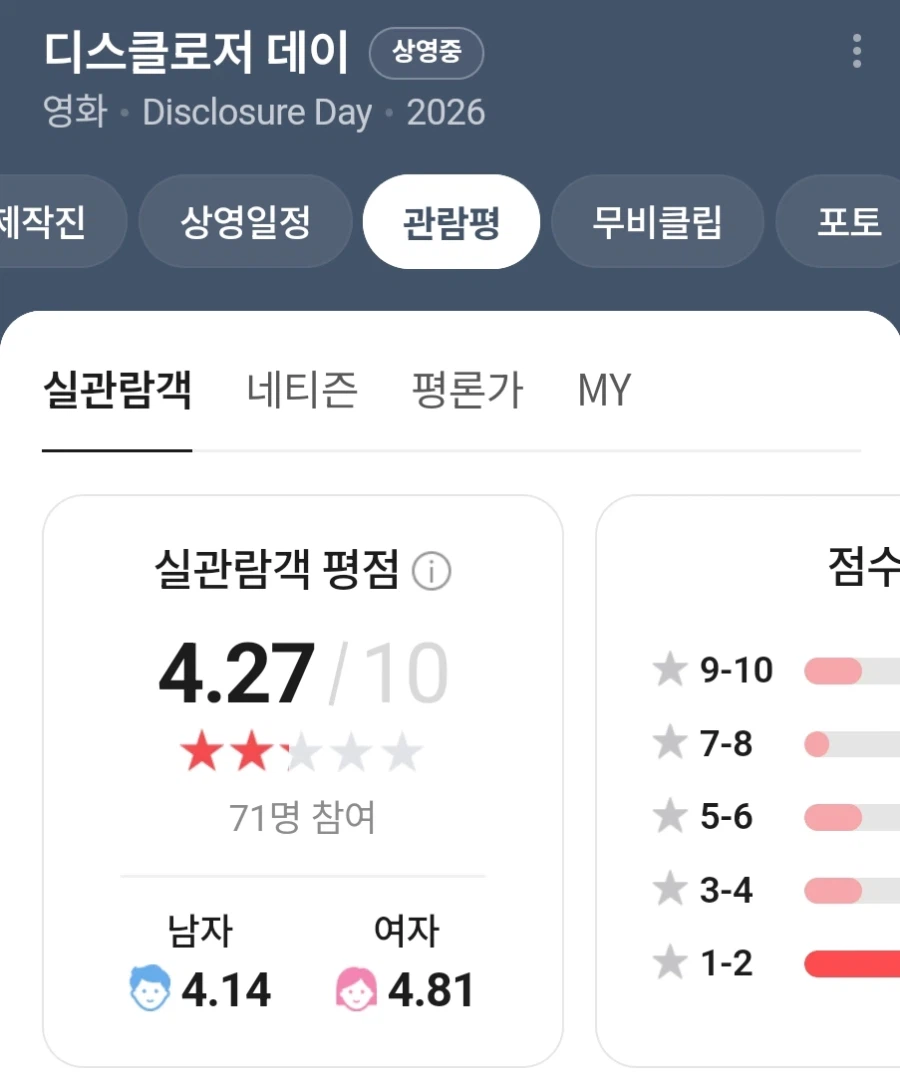Image resolution: width=900 pixels, height=1087 pixels.
Task: Open the 상영일정 tab
Action: point(245,222)
